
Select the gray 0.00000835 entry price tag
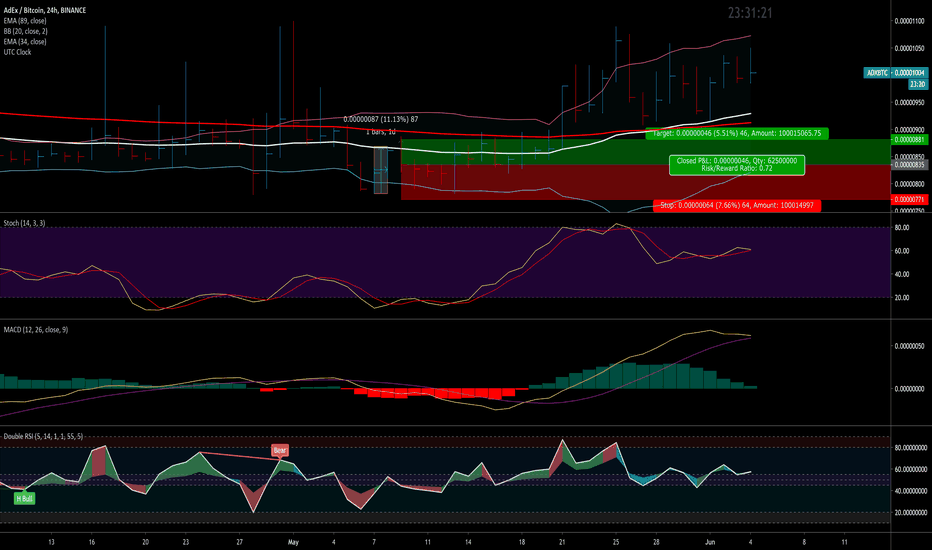[909, 165]
